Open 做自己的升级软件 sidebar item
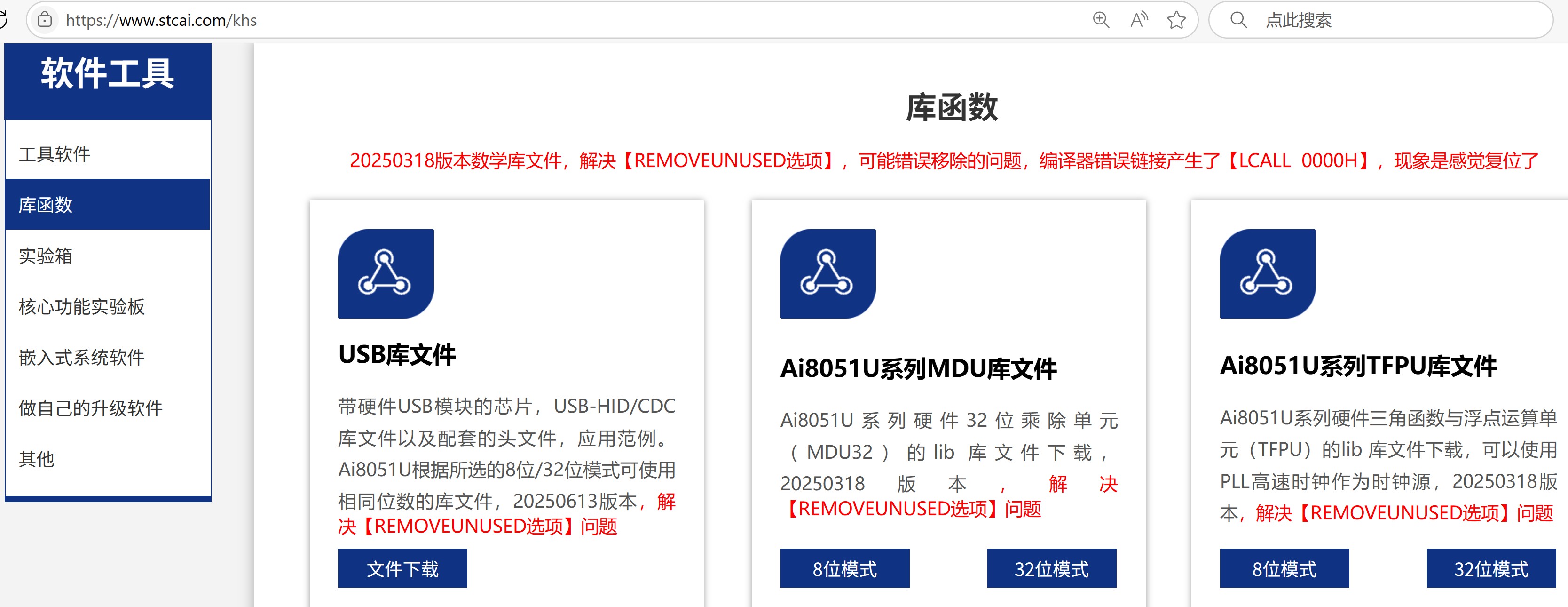The width and height of the screenshot is (1568, 607). pos(108,407)
